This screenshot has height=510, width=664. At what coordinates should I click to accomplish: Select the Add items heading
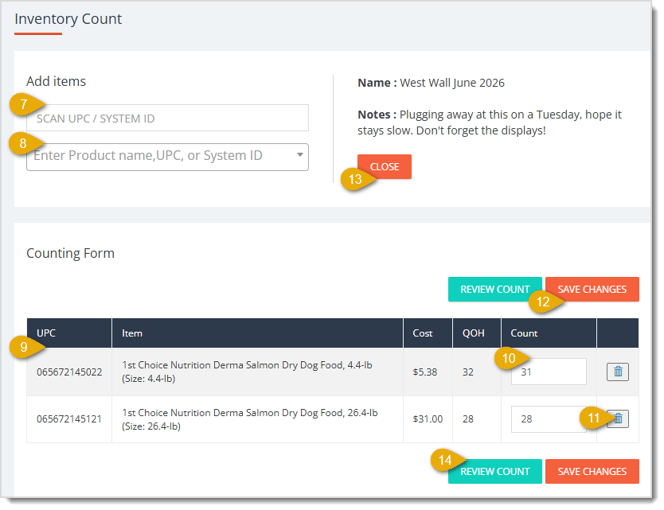[x=56, y=82]
